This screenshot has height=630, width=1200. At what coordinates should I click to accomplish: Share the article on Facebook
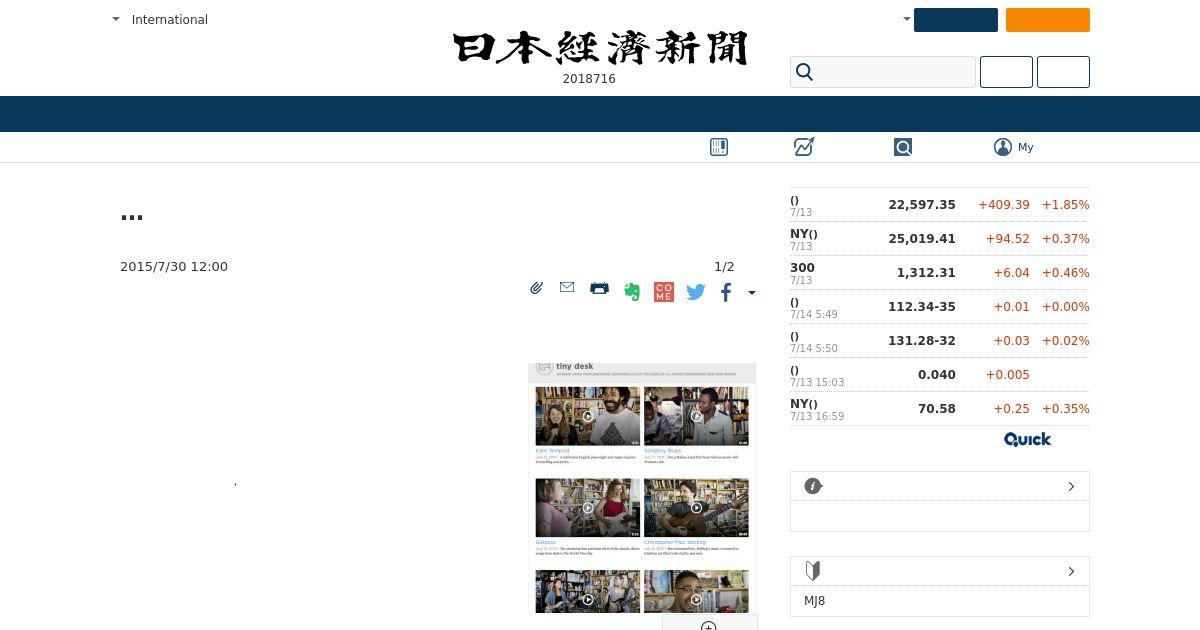726,292
